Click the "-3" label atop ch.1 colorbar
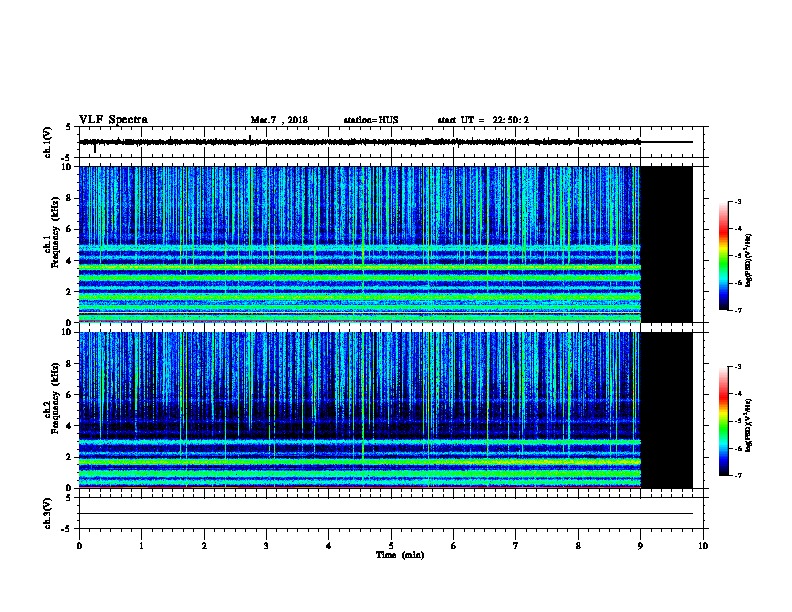 click(737, 201)
